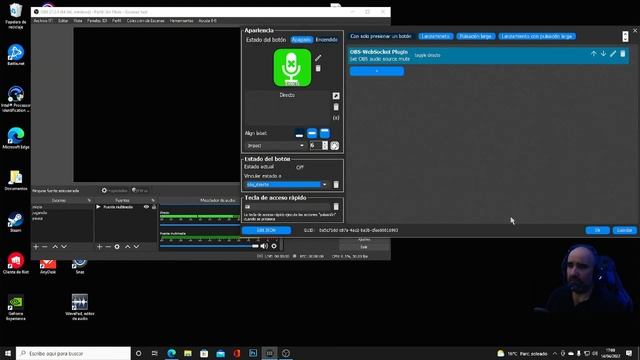The height and width of the screenshot is (360, 640).
Task: Edit the microphone button icon with pencil
Action: click(x=318, y=58)
